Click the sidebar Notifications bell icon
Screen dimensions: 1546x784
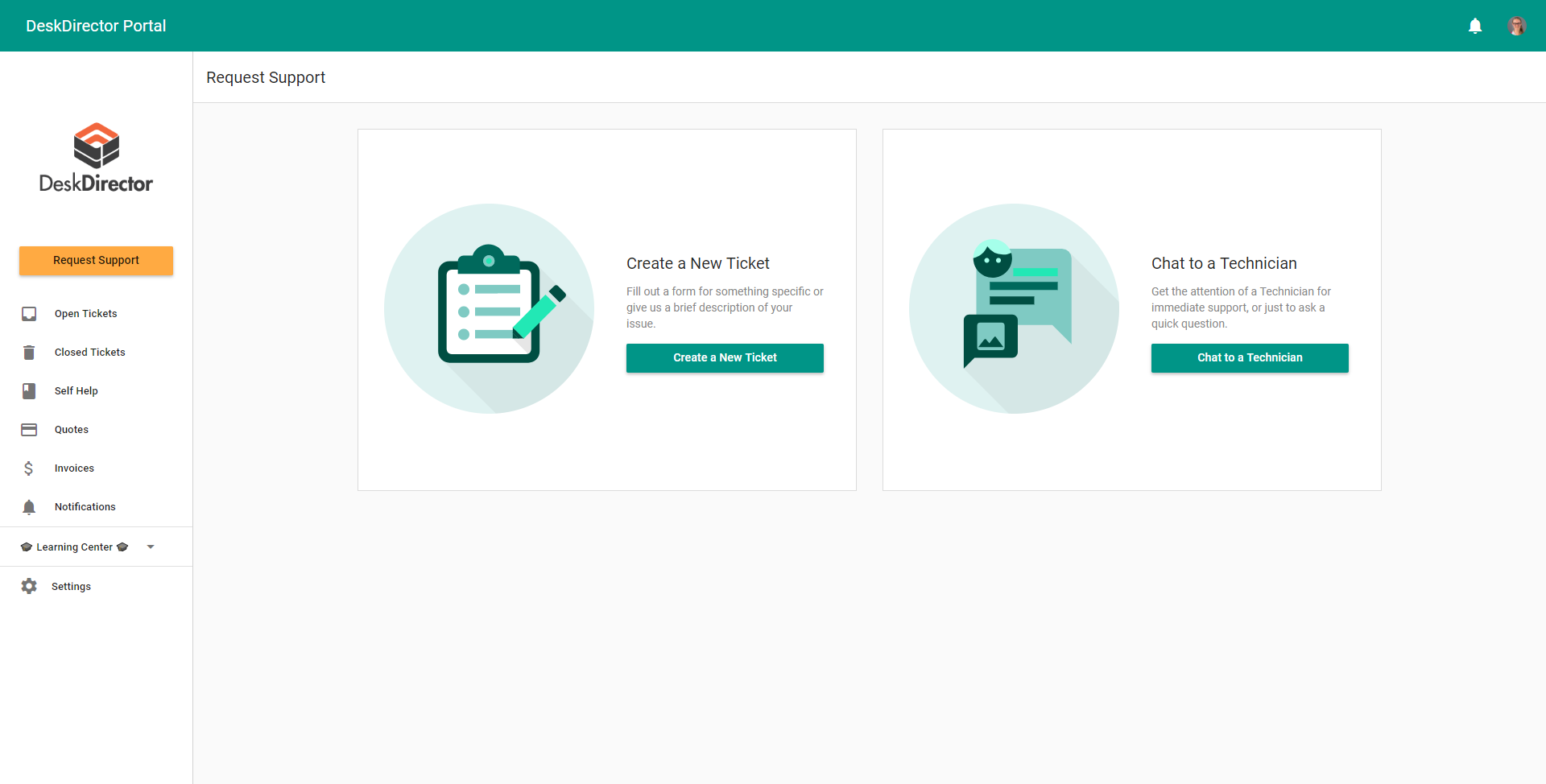(29, 507)
